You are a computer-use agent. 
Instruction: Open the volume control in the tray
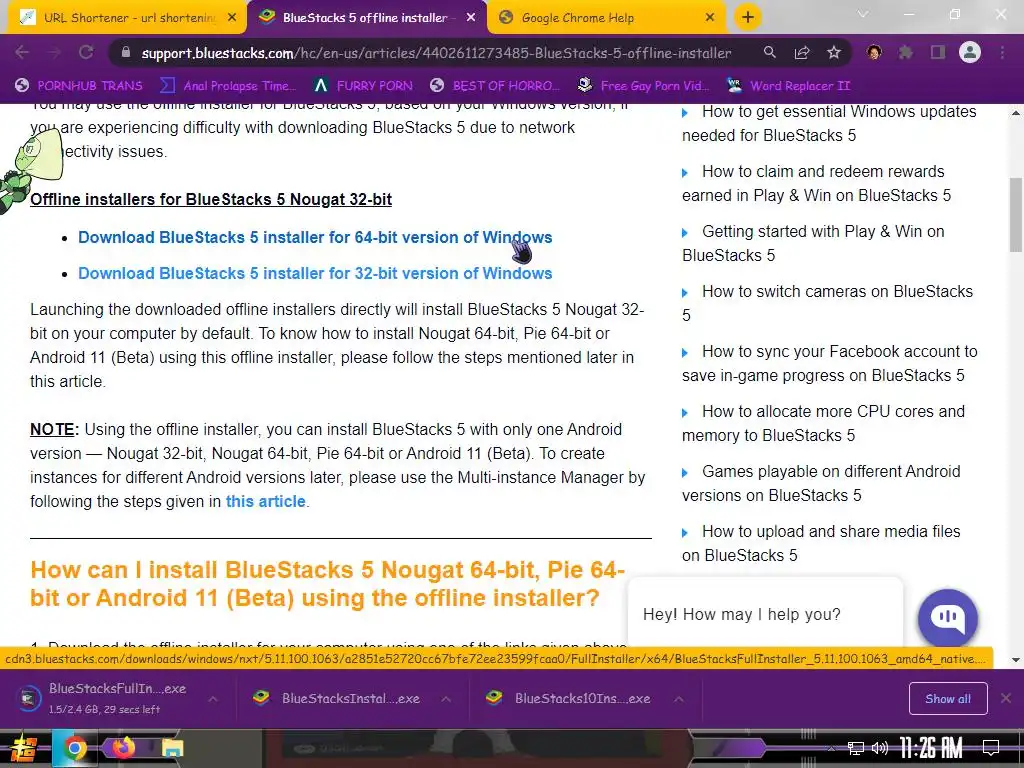[880, 748]
